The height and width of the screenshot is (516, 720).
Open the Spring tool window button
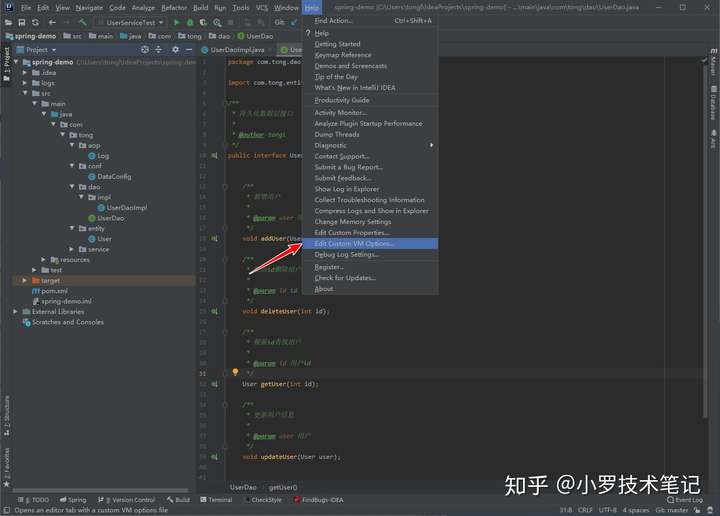pos(73,500)
